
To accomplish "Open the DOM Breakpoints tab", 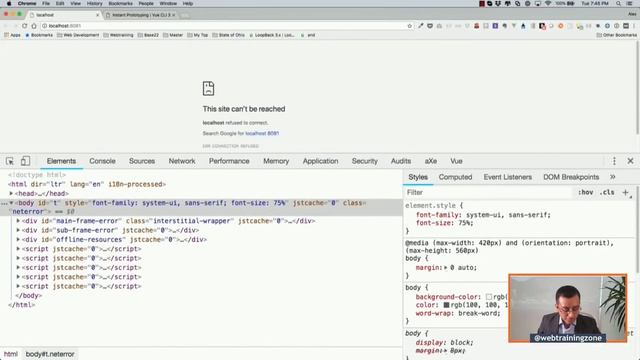I will pyautogui.click(x=571, y=177).
